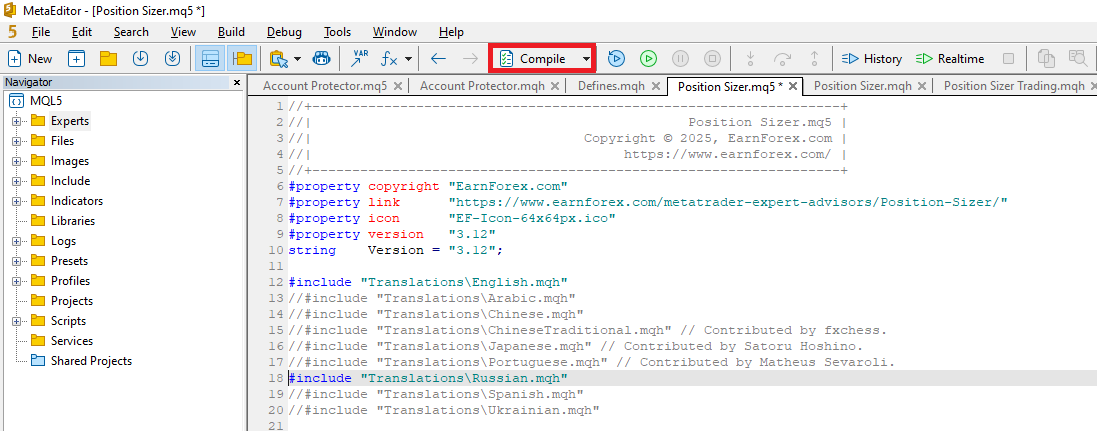This screenshot has height=431, width=1097.
Task: Start debugging on real data icon
Action: click(x=616, y=59)
